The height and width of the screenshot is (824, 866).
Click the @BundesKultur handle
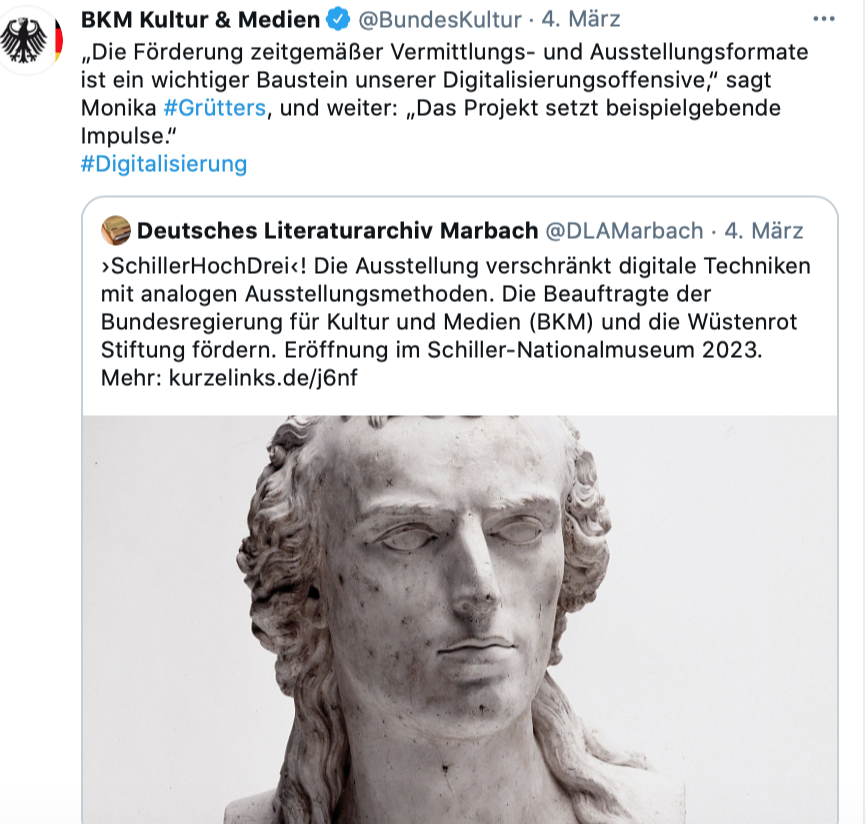[x=440, y=20]
